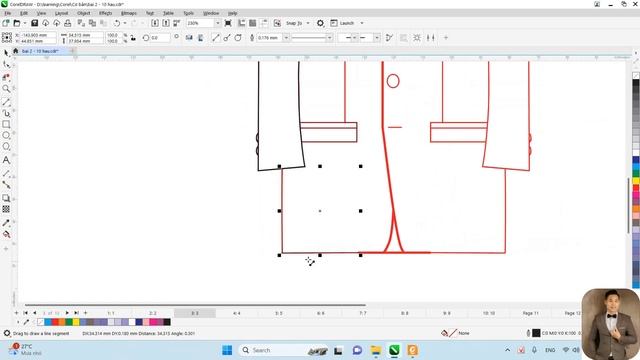Pick the green swatch in document palette
640x360 pixels.
[x=69, y=322]
